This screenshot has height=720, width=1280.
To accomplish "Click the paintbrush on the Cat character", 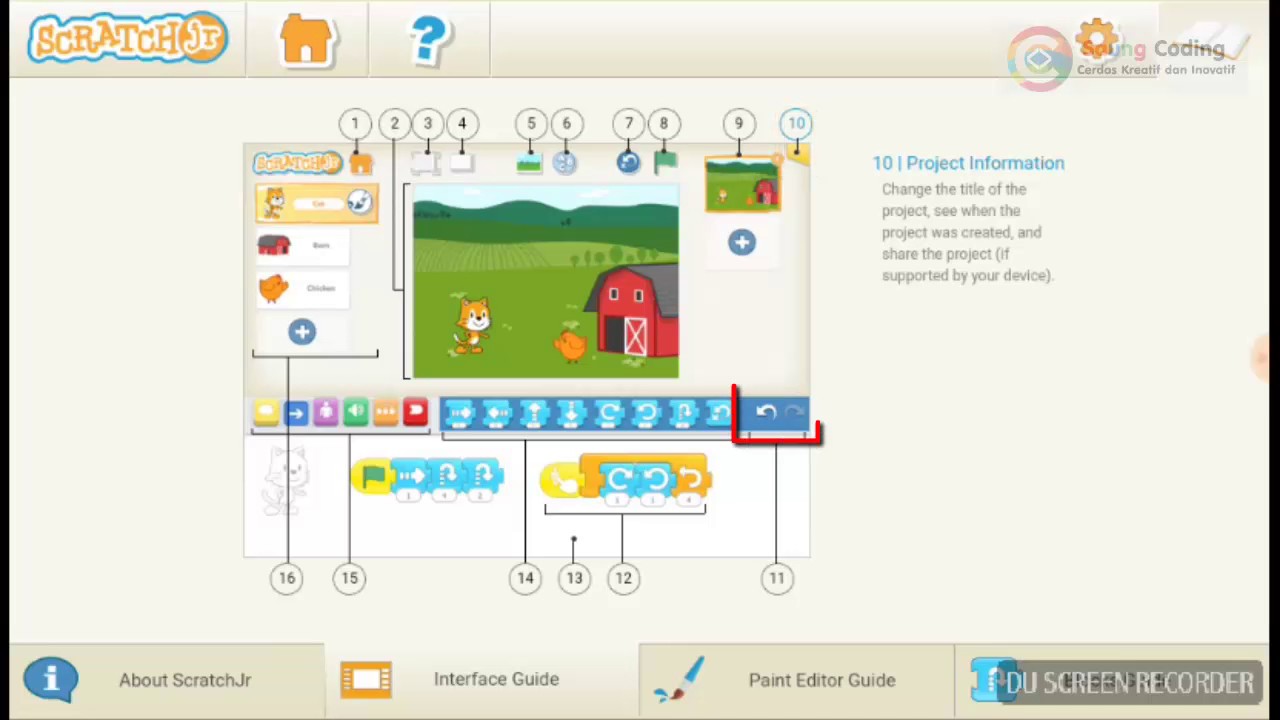I will click(x=360, y=203).
